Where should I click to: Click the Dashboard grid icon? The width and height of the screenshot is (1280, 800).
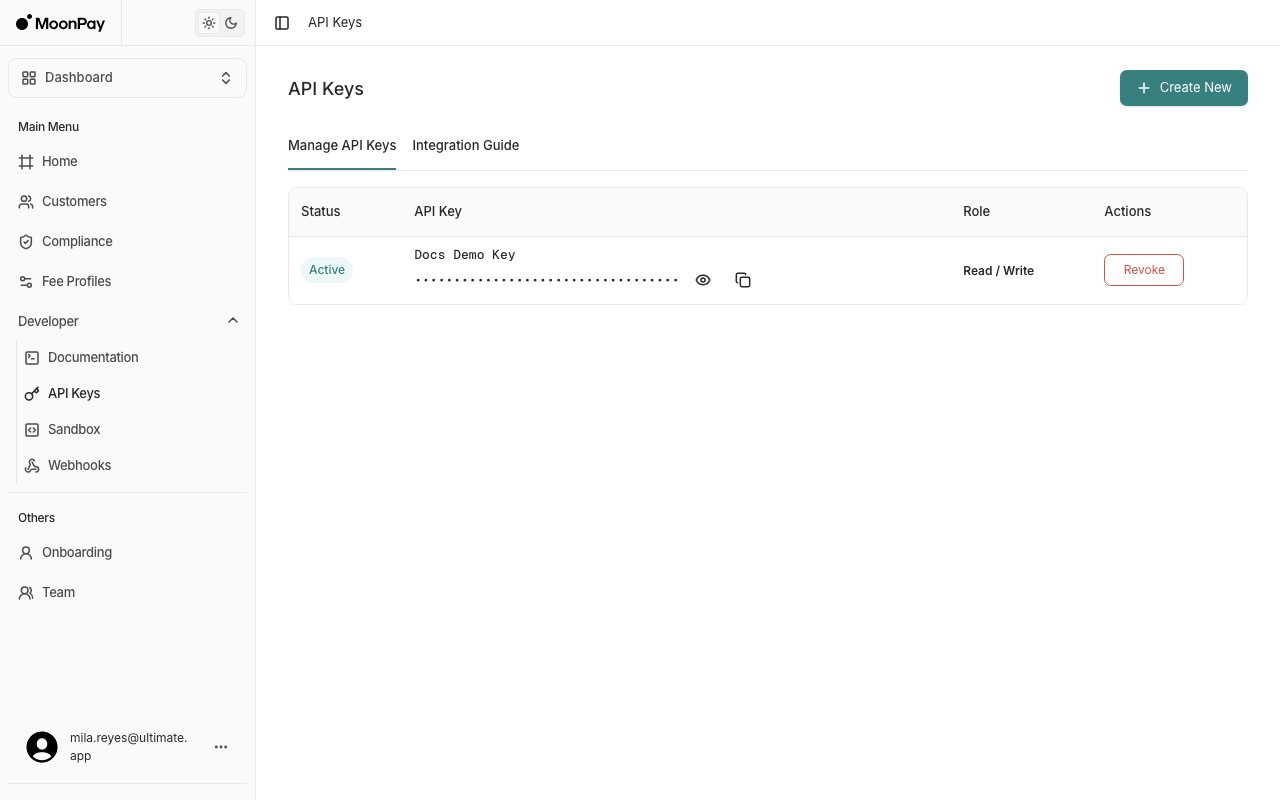click(29, 77)
